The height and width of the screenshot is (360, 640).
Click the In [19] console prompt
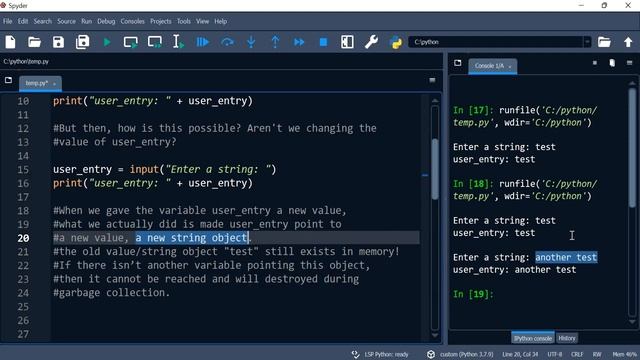coord(473,294)
